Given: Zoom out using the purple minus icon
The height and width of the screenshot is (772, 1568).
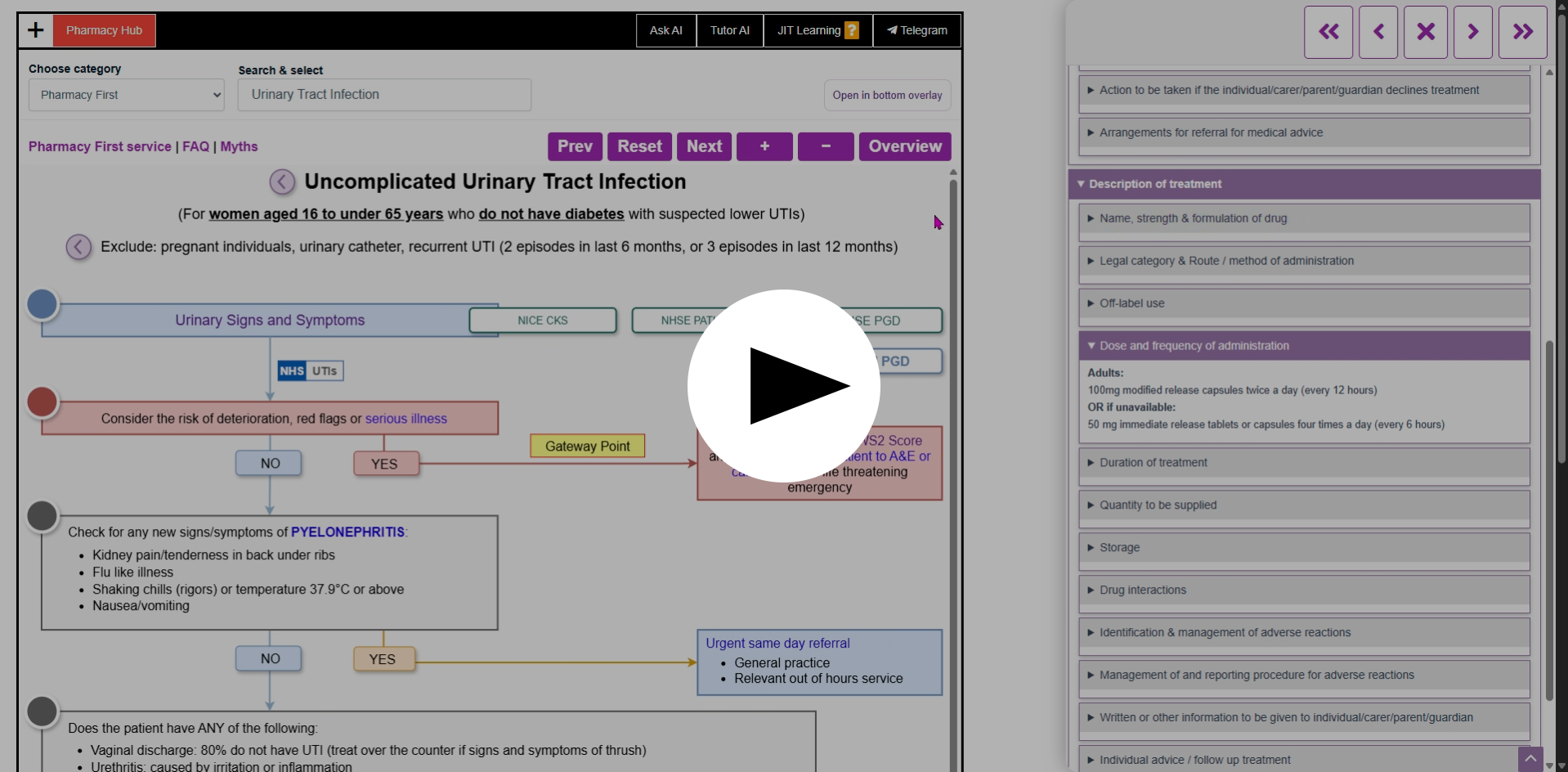Looking at the screenshot, I should pos(825,146).
